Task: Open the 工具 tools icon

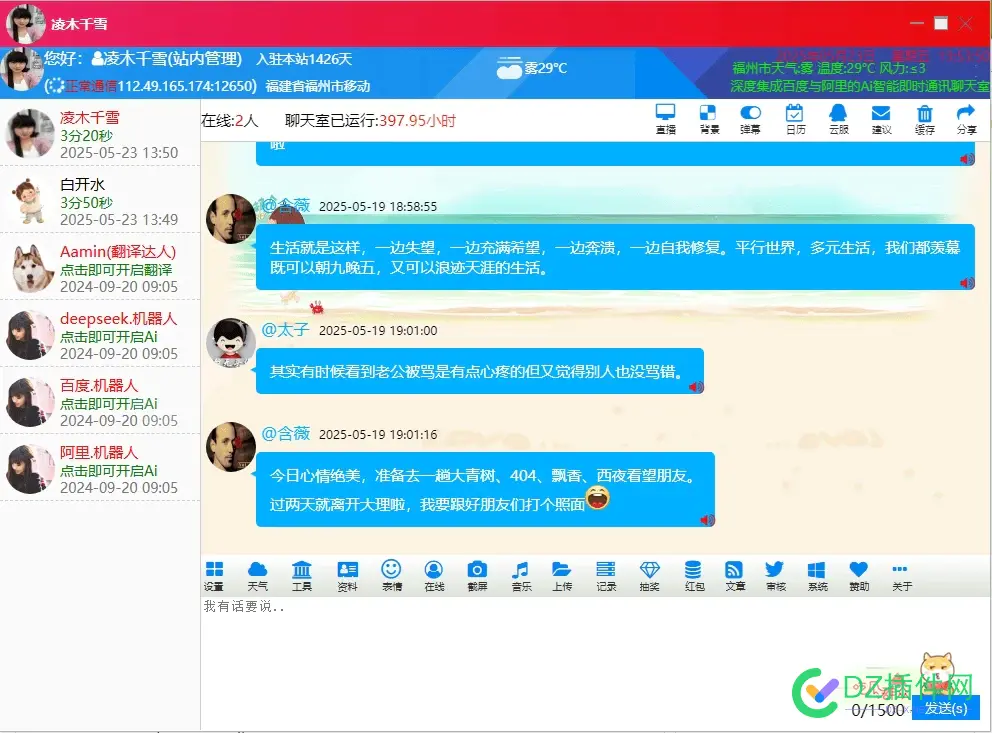Action: click(302, 576)
